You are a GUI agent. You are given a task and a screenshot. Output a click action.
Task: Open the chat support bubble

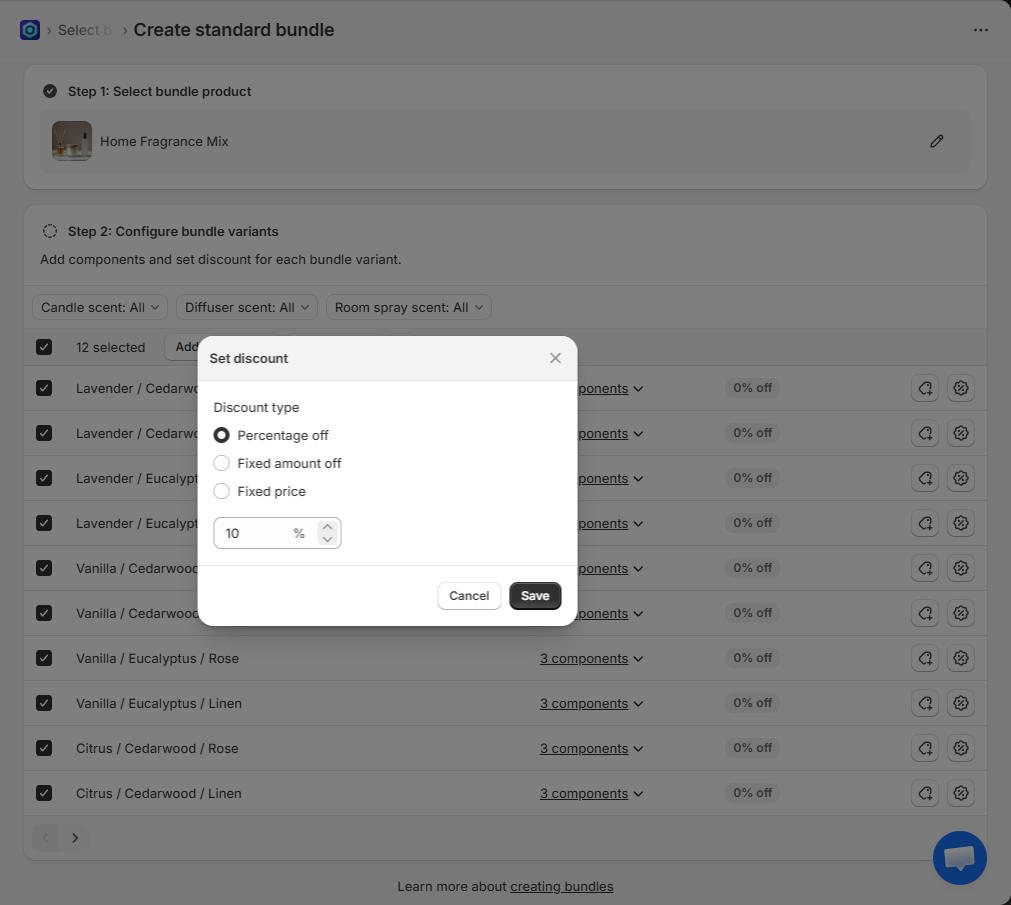(x=959, y=858)
